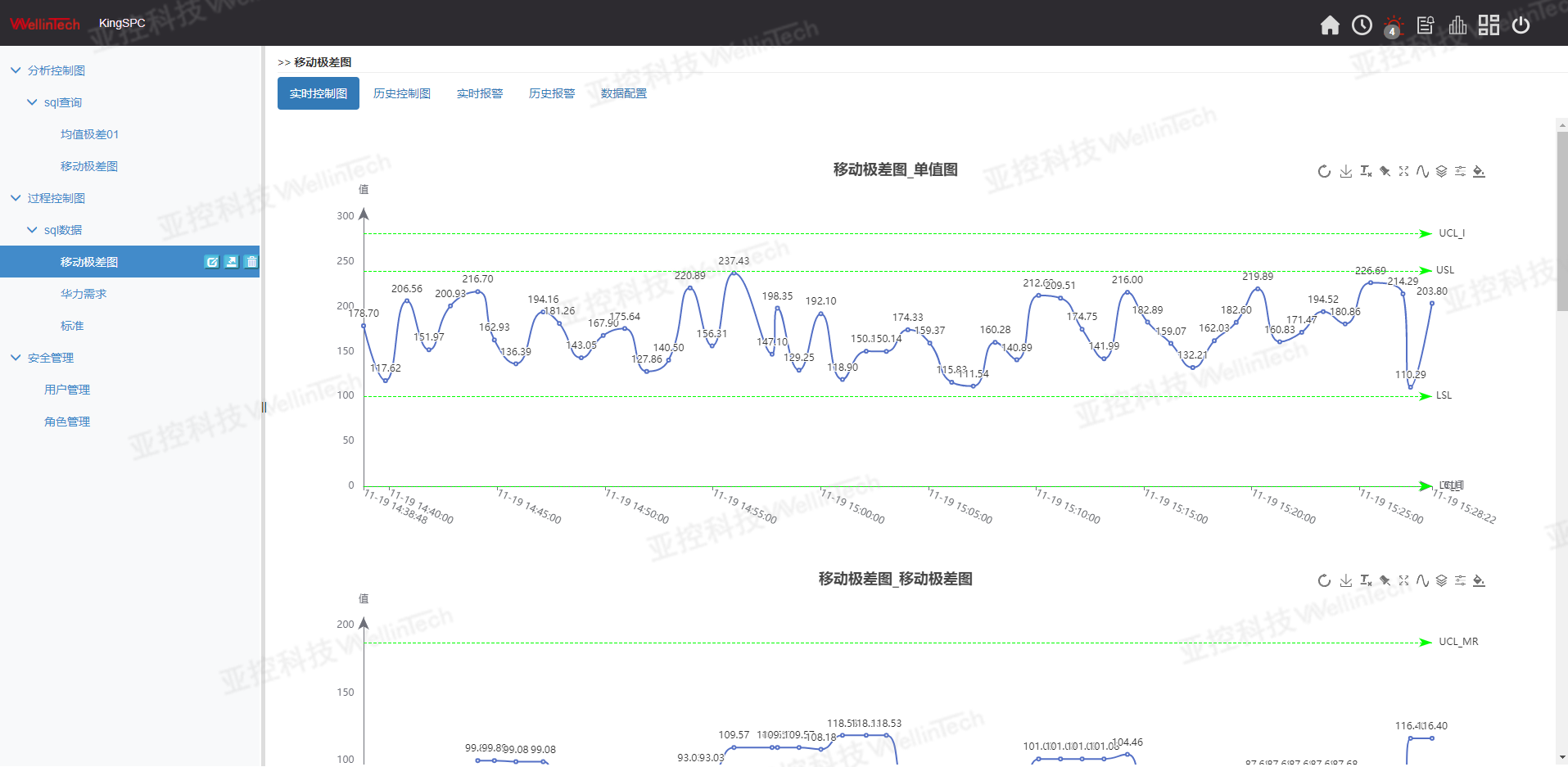
Task: Click the KingSPC title text
Action: tap(122, 23)
